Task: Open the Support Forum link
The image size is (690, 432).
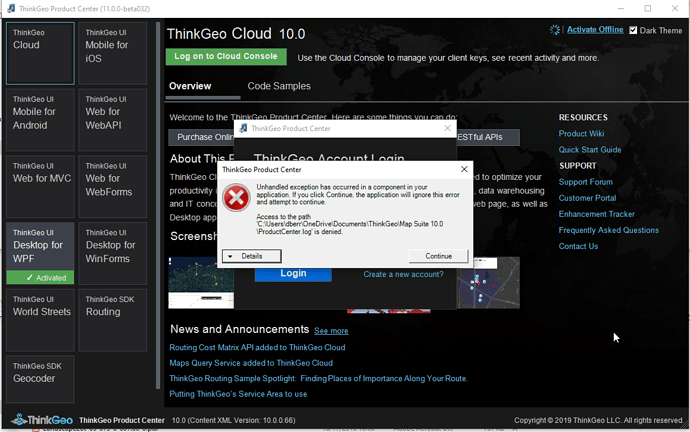Action: [585, 182]
